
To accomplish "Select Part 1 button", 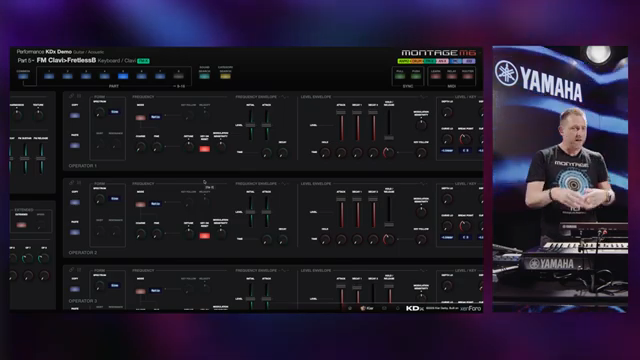I will tap(49, 76).
